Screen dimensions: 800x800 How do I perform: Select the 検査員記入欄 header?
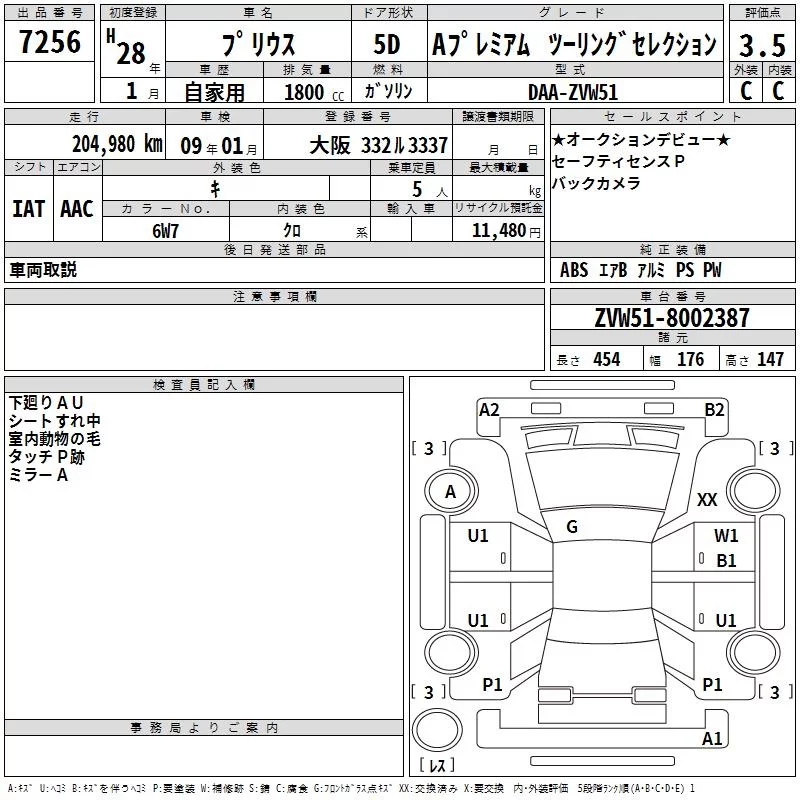pos(204,385)
